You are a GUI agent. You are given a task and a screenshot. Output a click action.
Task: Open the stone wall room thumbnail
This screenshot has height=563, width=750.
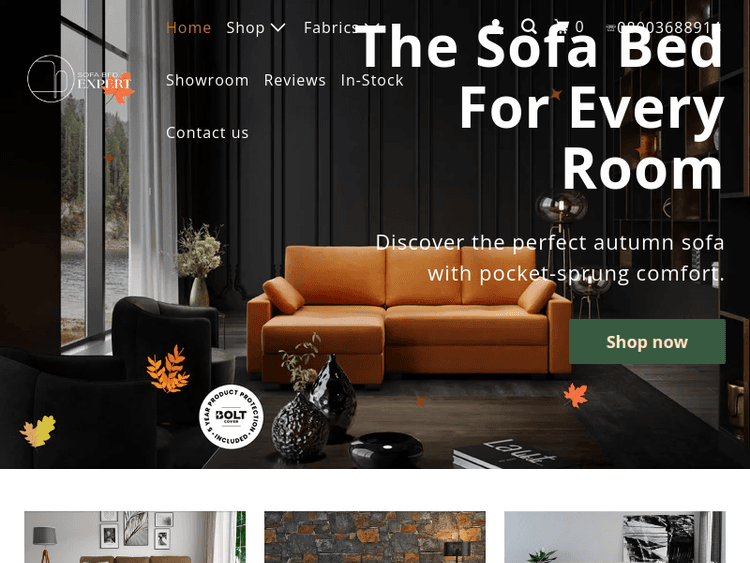click(x=375, y=537)
